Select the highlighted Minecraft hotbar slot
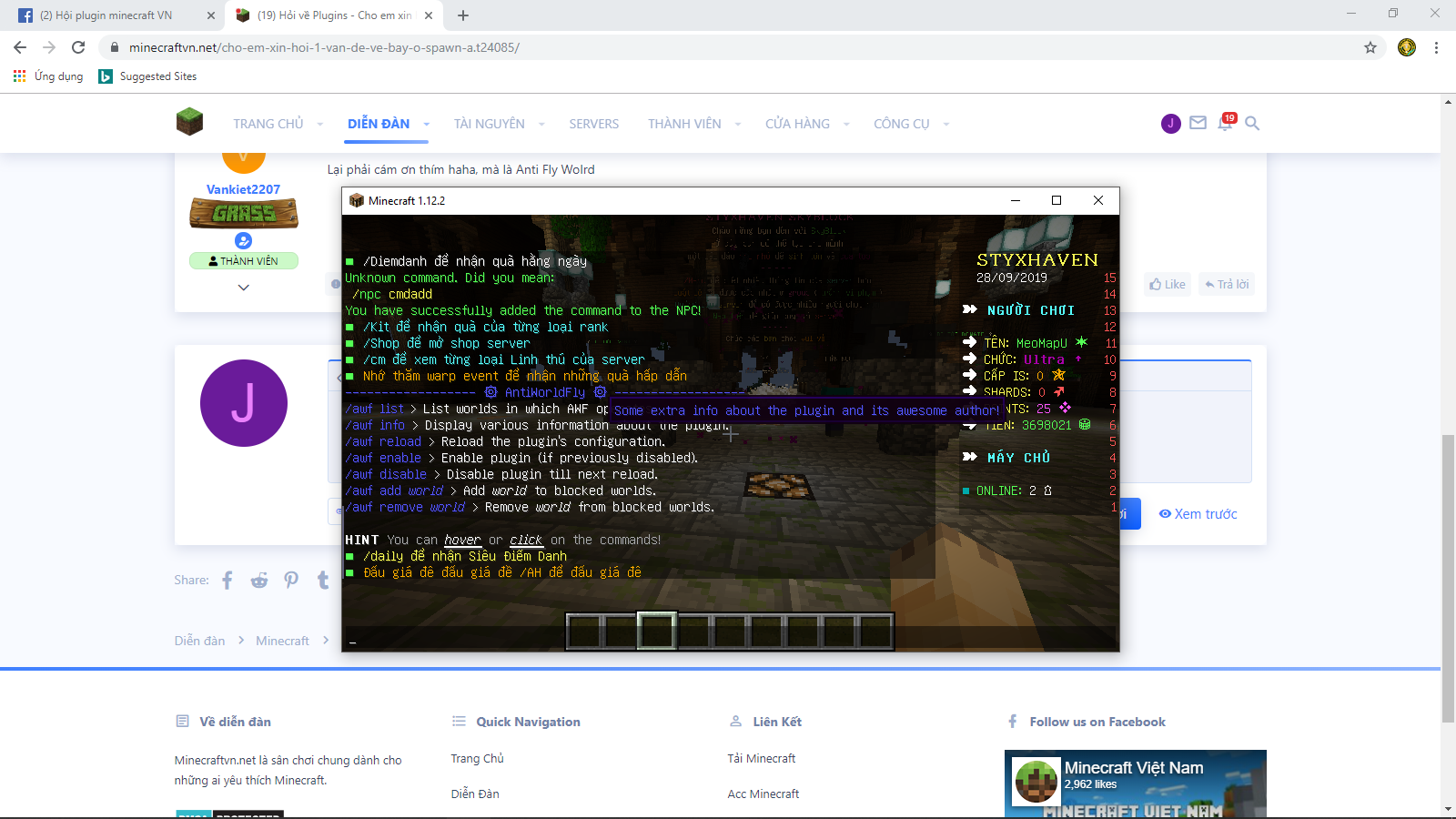Viewport: 1456px width, 819px height. click(656, 631)
